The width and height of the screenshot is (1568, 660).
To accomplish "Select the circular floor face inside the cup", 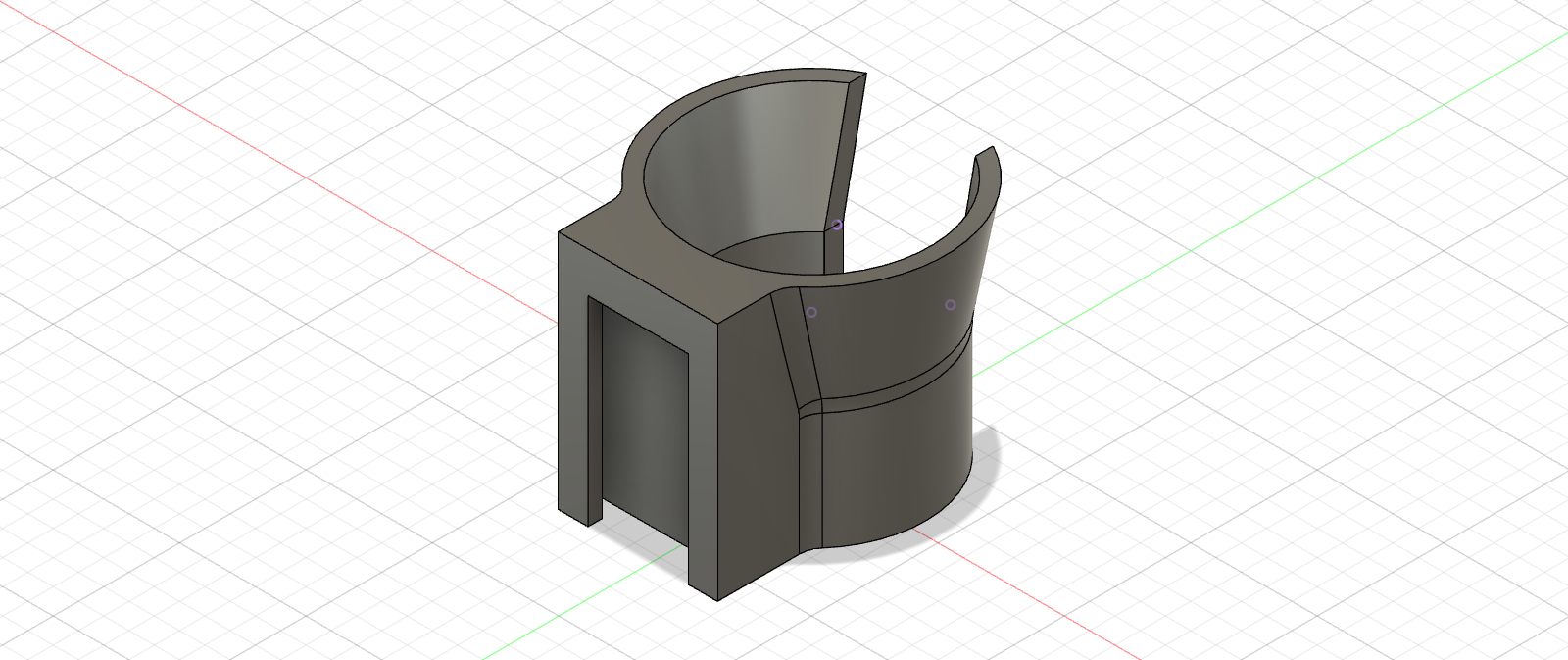I will point(774,253).
